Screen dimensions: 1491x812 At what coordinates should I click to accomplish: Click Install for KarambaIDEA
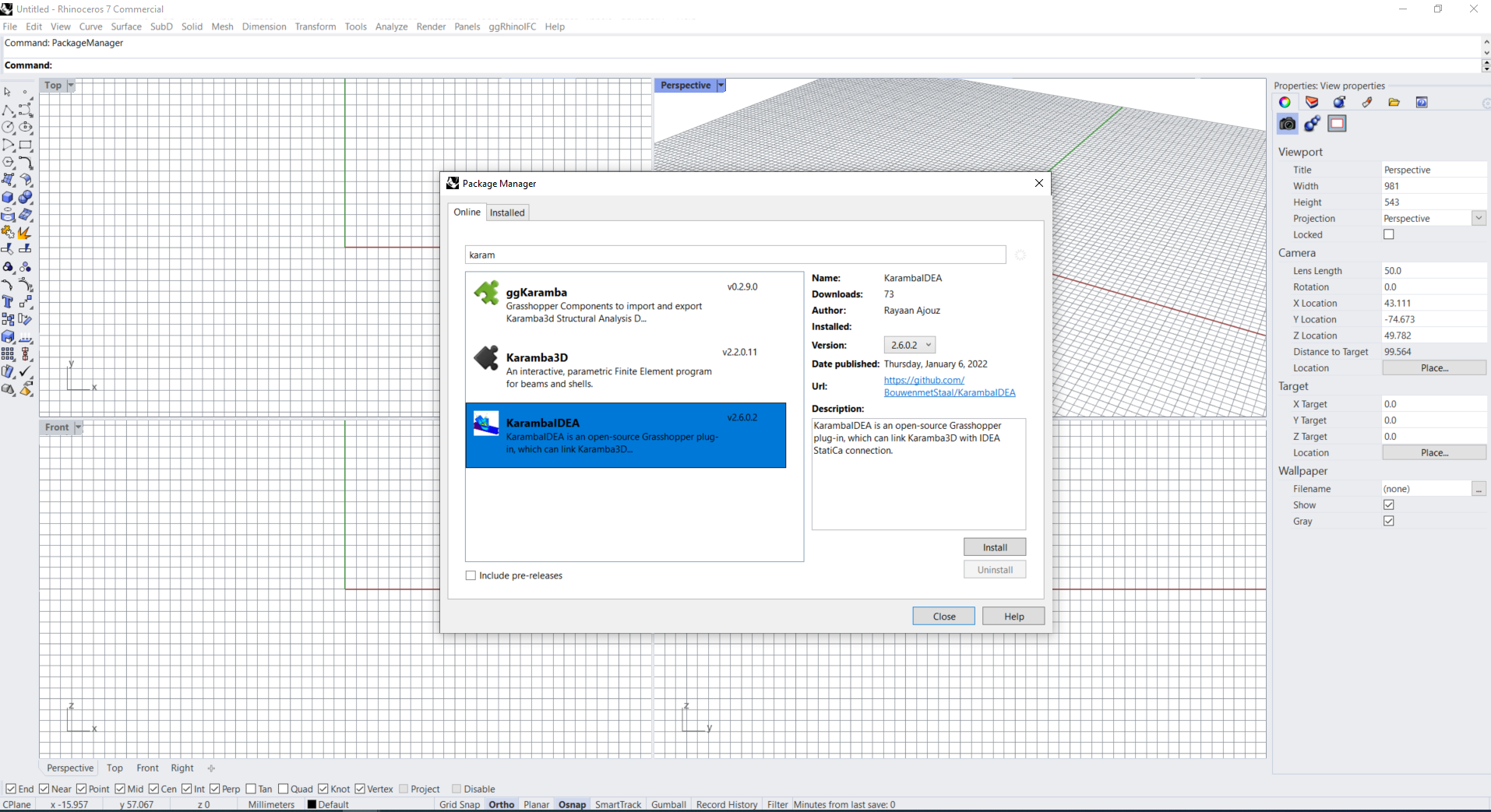[995, 547]
